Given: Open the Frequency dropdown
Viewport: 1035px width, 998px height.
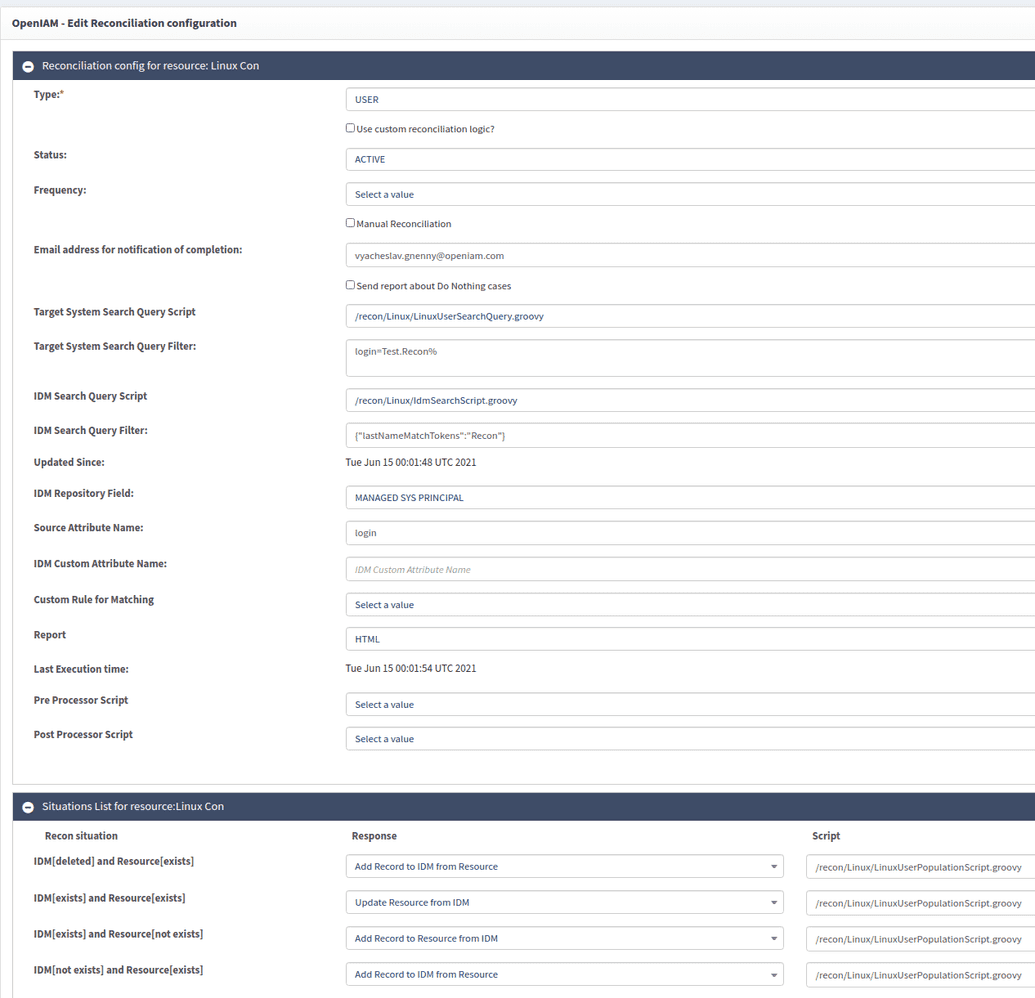Looking at the screenshot, I should point(690,194).
